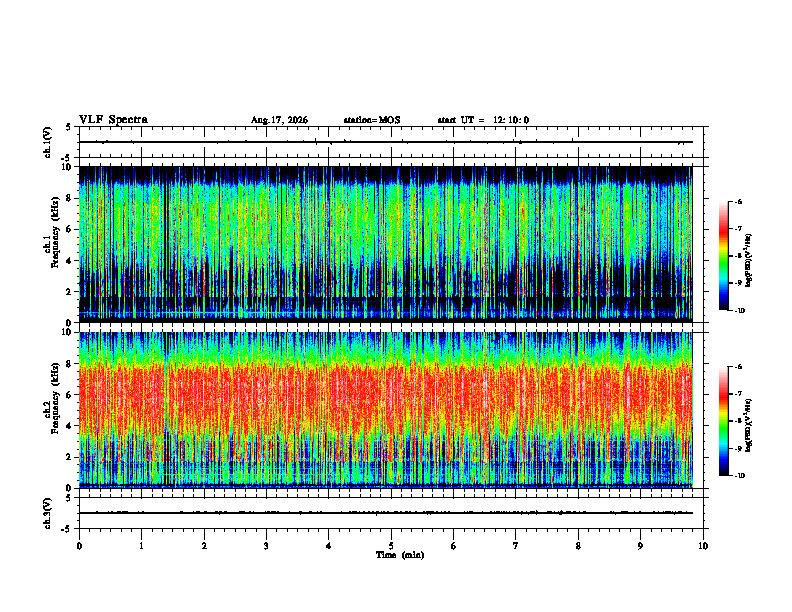
Task: Click the -6 label on ch.1 color scale
Action: tap(738, 202)
